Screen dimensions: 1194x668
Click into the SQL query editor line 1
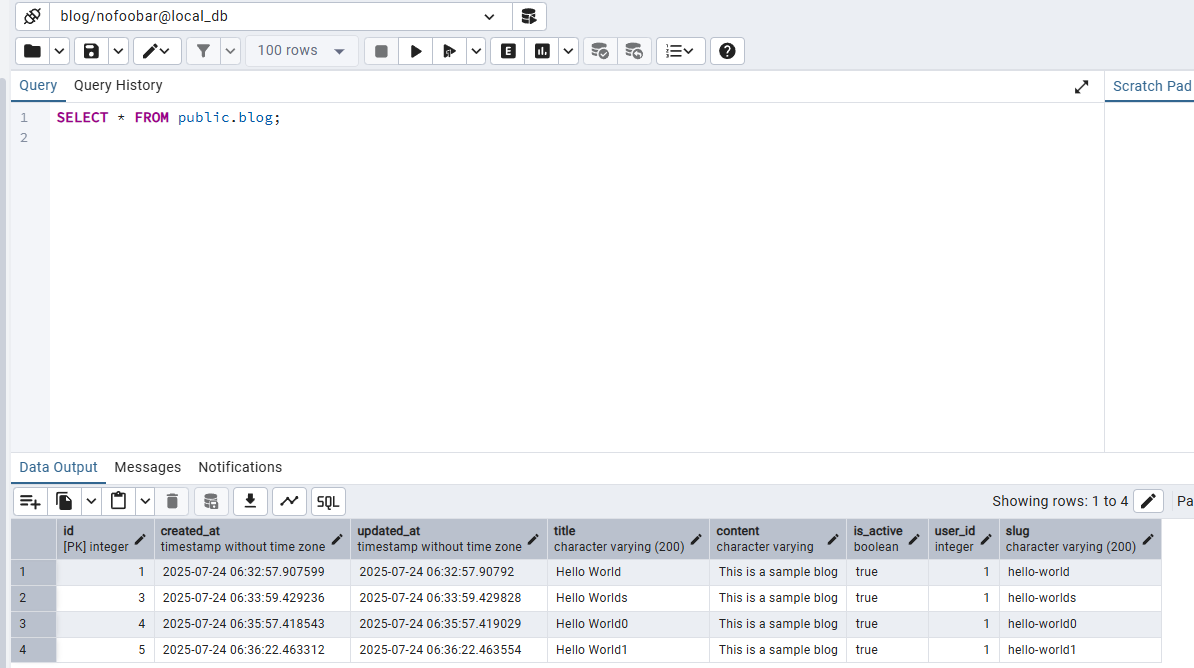point(576,117)
